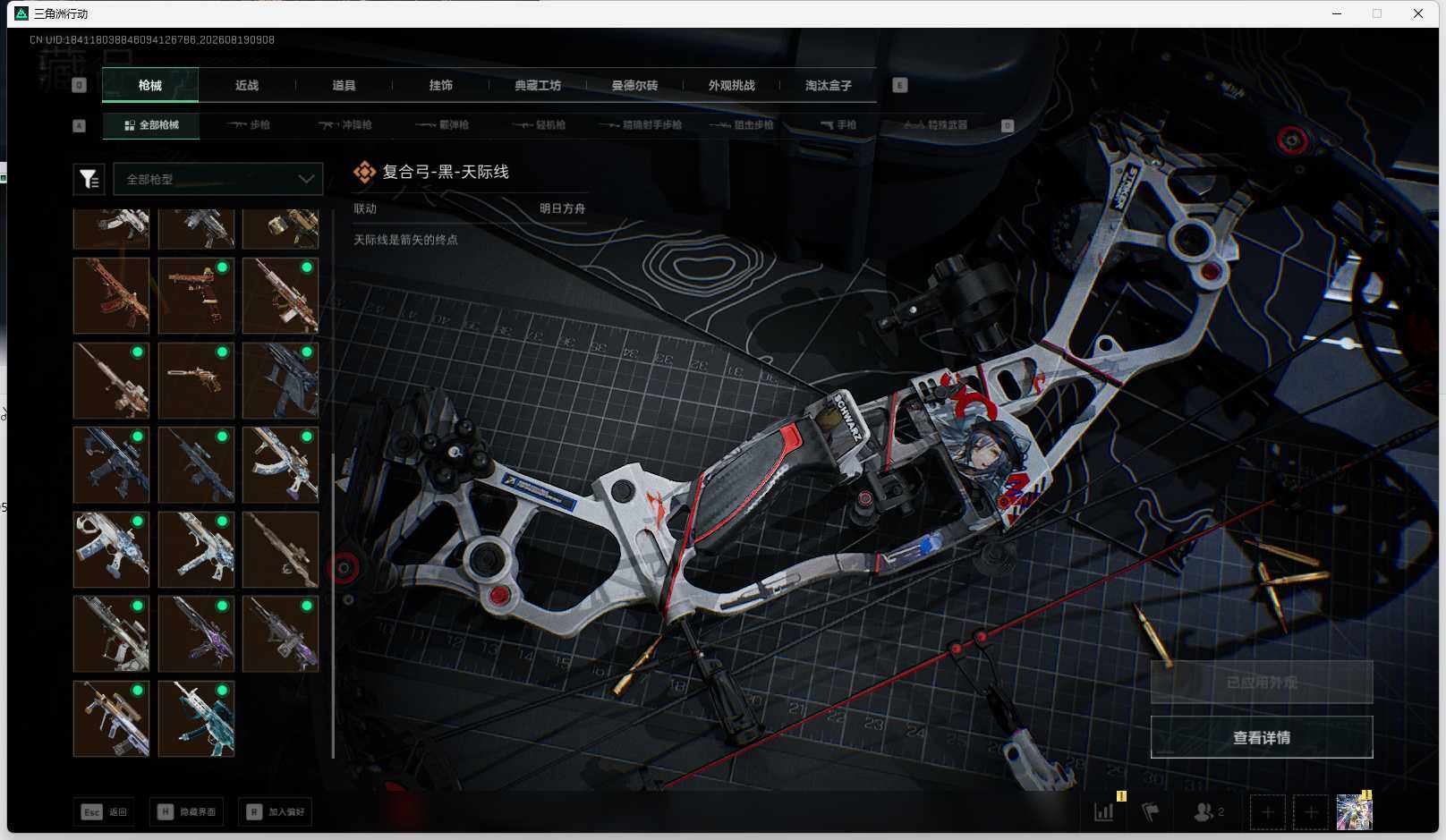1446x840 pixels.
Task: Click the orange rarity icon beside 复合弓-黑-天际线
Action: (364, 172)
